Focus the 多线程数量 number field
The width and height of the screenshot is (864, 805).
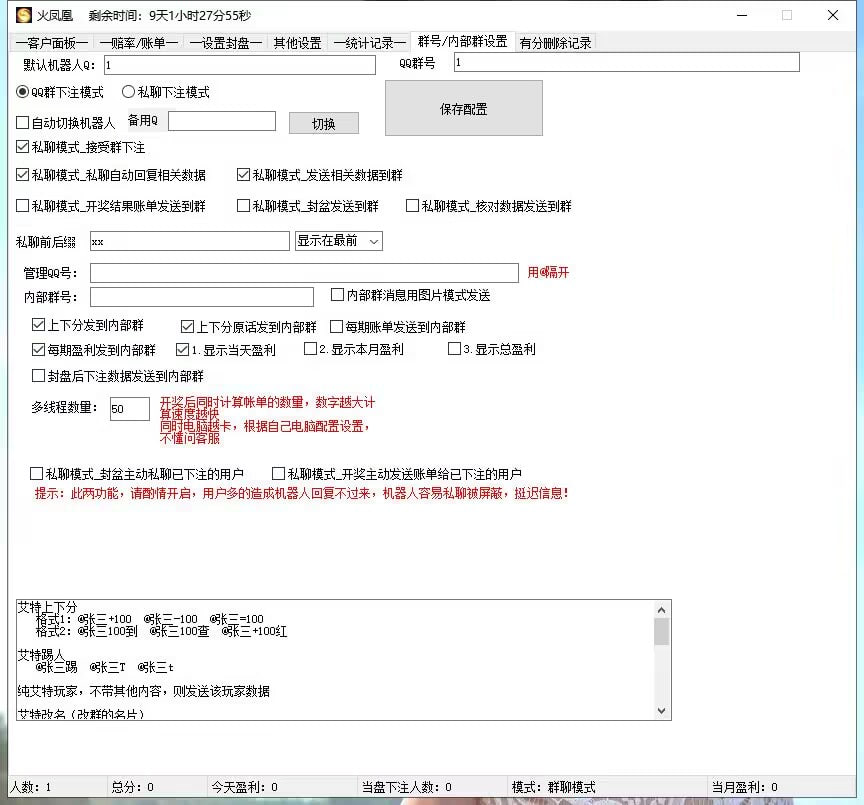point(129,409)
